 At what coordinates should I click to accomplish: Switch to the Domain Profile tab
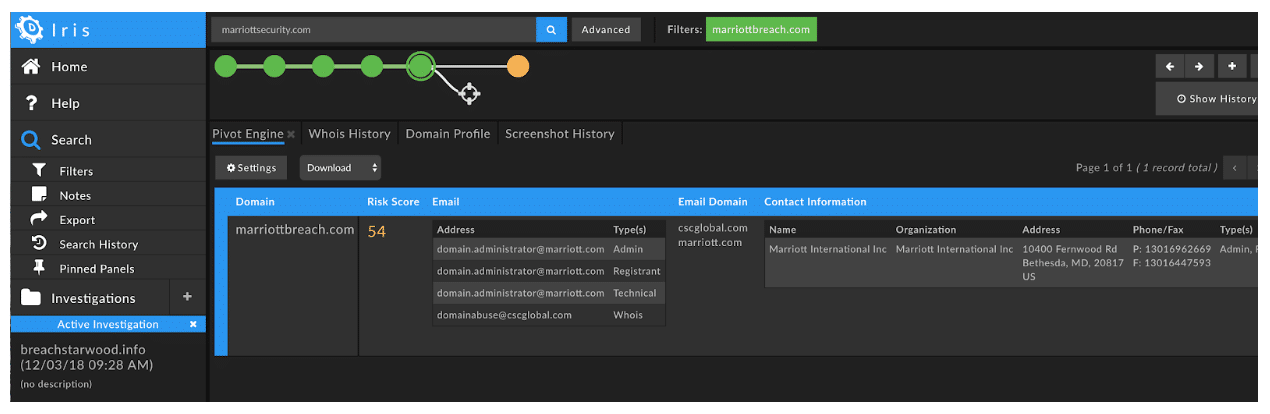[x=447, y=134]
